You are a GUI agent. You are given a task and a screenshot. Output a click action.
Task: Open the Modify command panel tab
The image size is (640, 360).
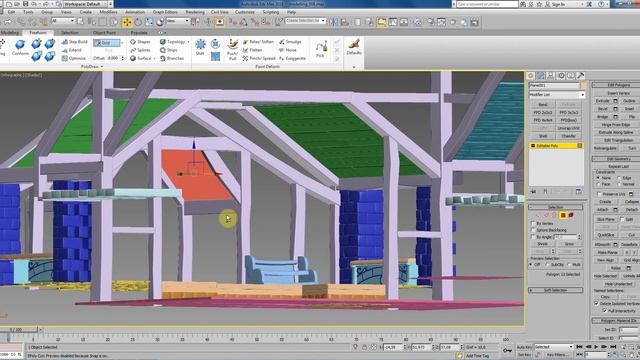click(540, 76)
